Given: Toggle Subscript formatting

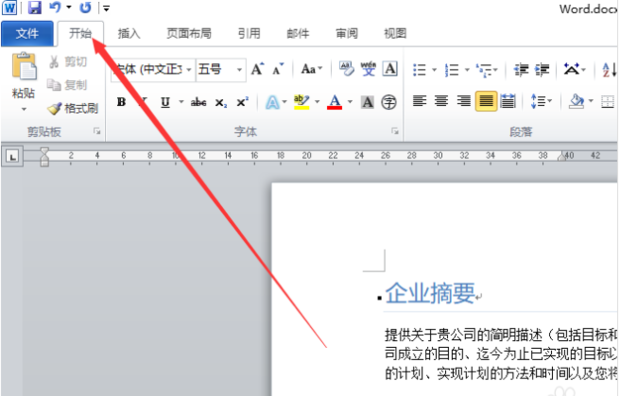Looking at the screenshot, I should coord(221,102).
